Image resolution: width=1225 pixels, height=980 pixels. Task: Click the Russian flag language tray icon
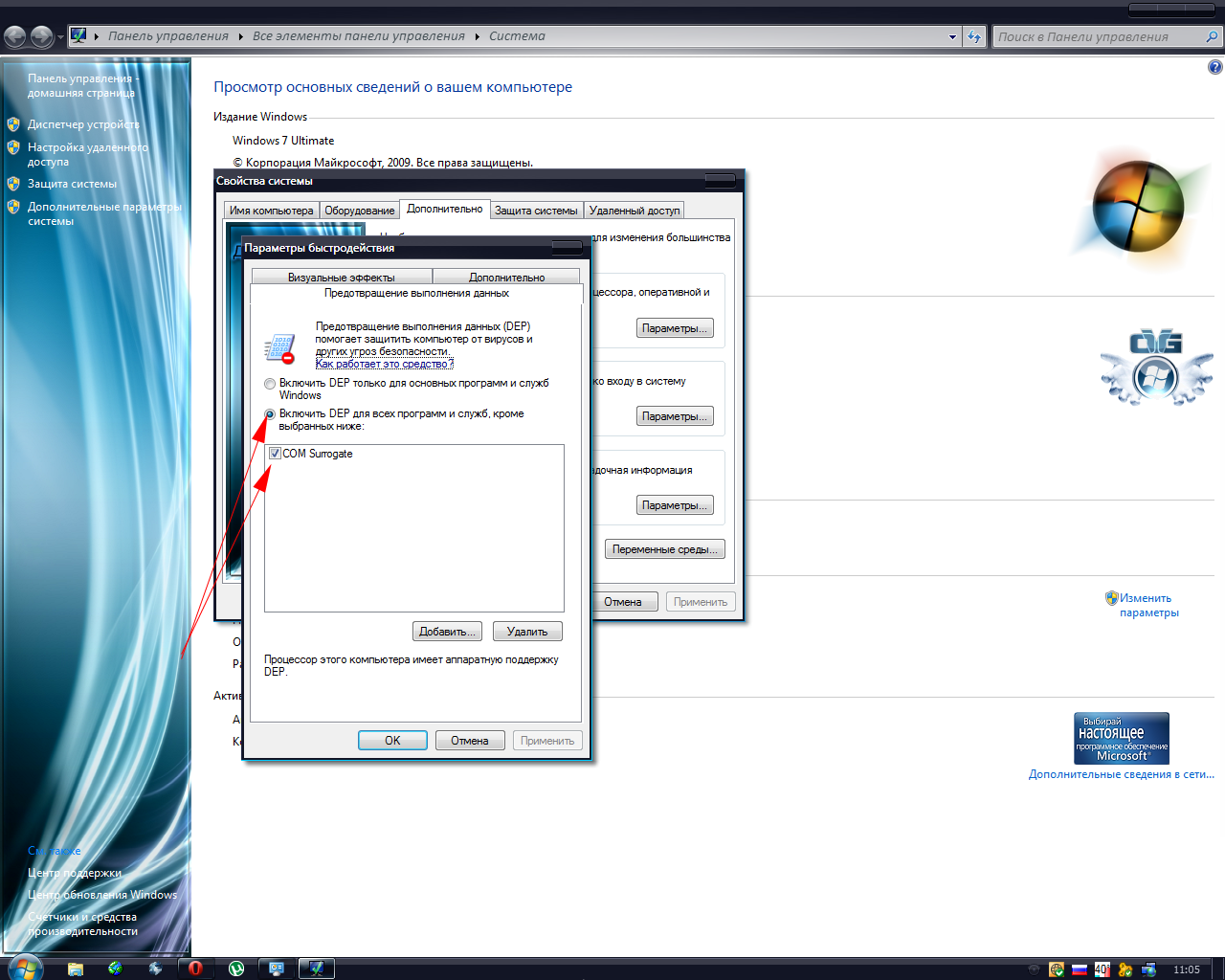[1079, 969]
